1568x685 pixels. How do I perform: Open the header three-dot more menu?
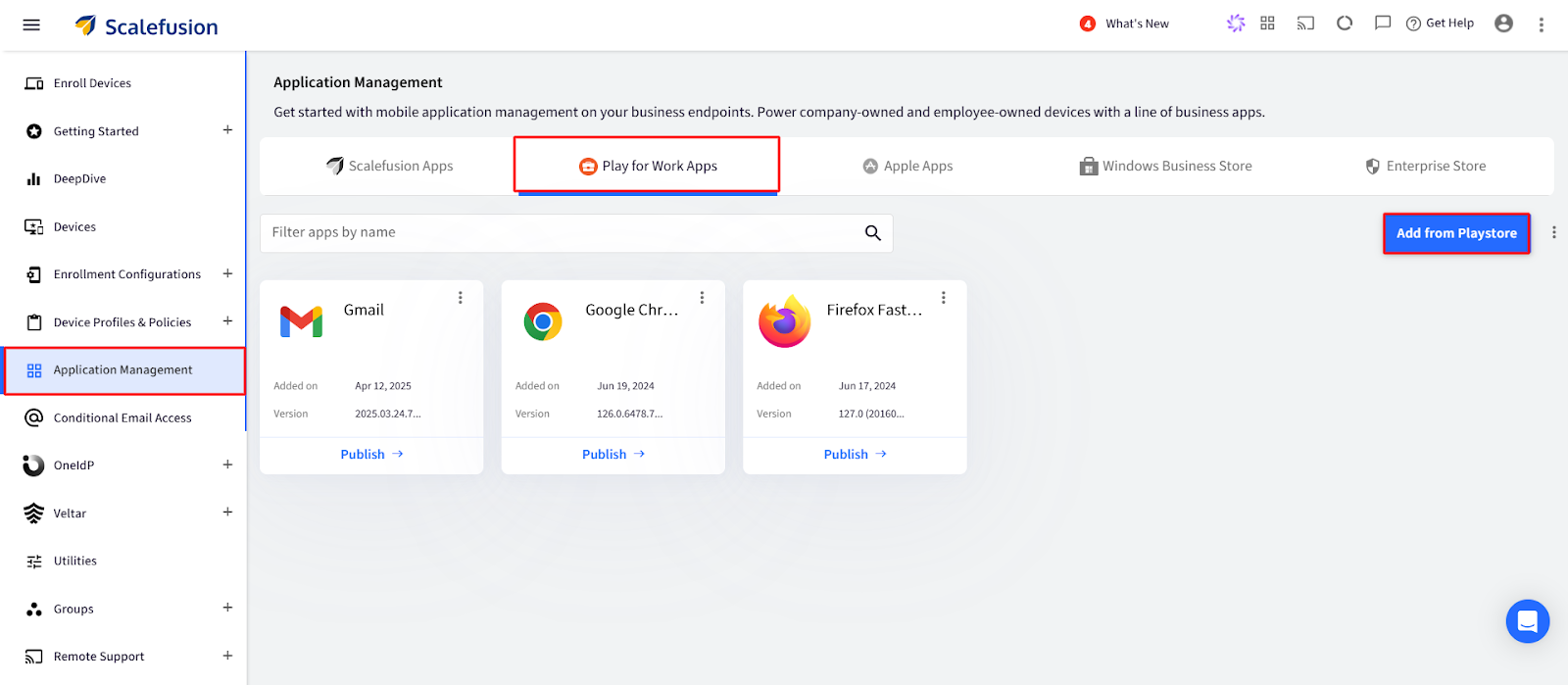(1541, 24)
